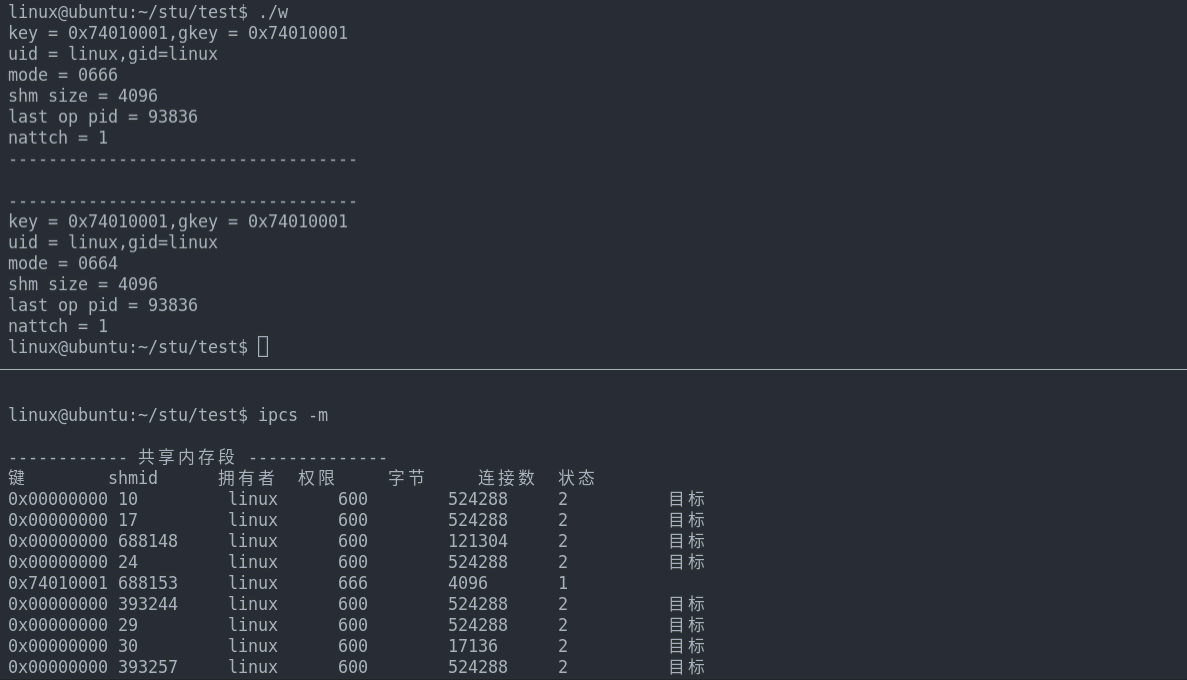
Task: Click permission value '666' in the table
Action: click(x=353, y=583)
